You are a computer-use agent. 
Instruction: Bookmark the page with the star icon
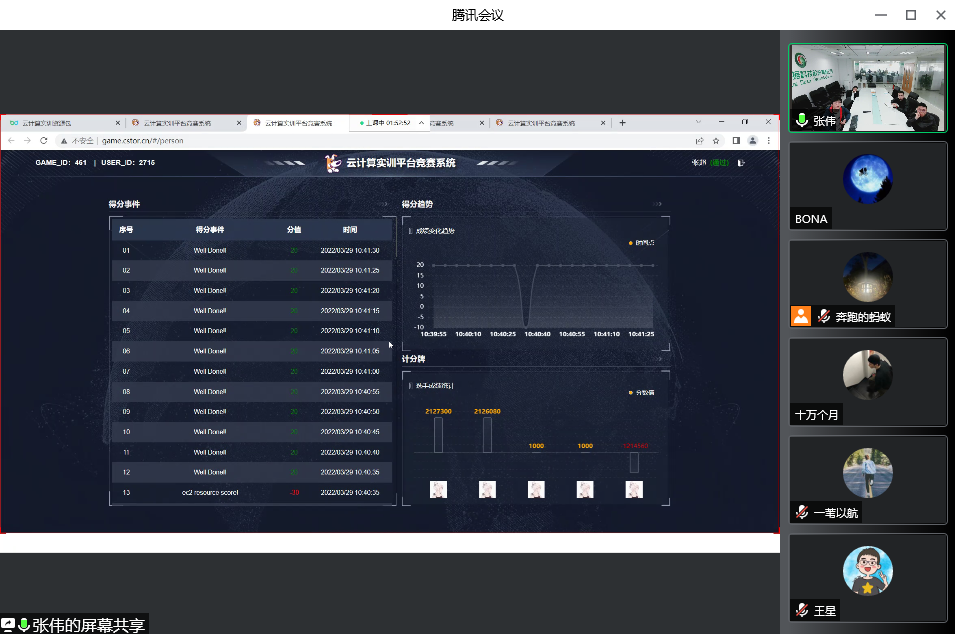[716, 141]
